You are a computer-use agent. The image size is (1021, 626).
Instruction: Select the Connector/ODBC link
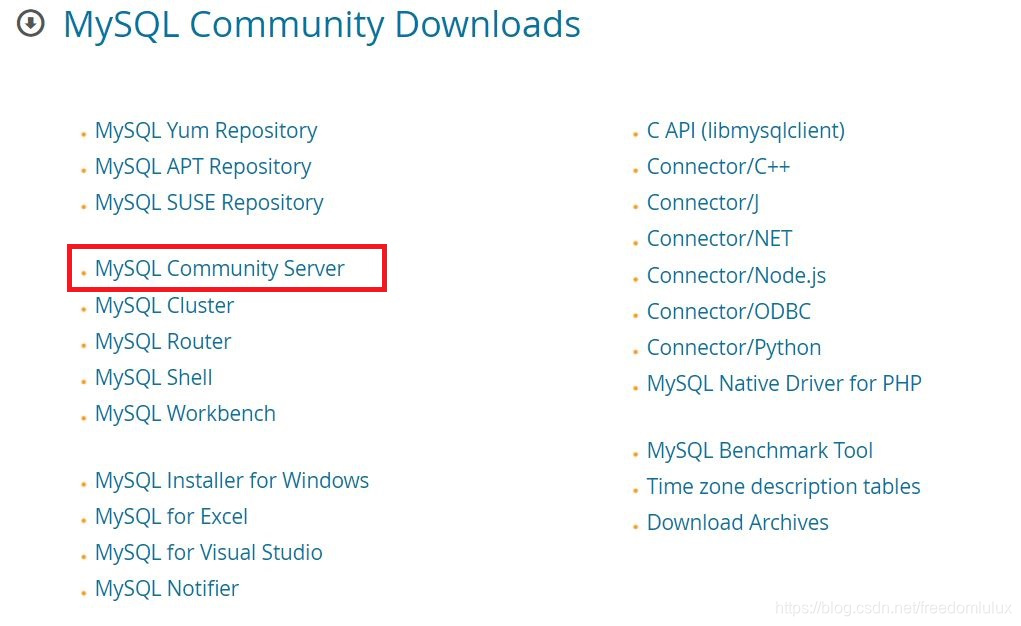pos(729,311)
